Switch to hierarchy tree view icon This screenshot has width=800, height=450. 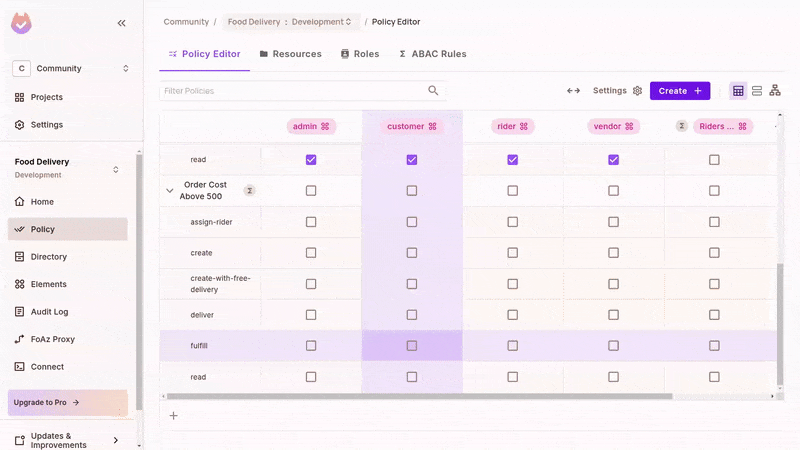click(775, 91)
